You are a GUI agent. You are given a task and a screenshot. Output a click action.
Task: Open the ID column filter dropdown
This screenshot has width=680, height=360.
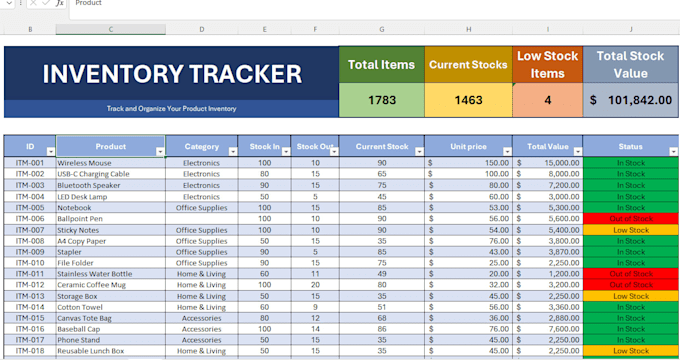(x=51, y=151)
